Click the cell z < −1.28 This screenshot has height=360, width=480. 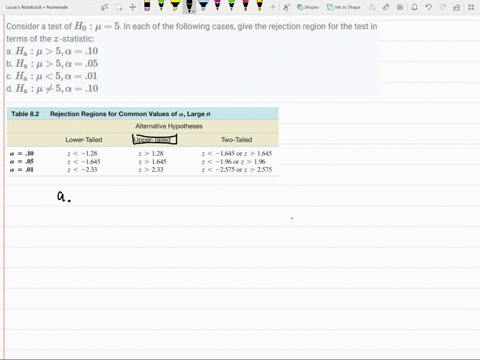point(82,154)
